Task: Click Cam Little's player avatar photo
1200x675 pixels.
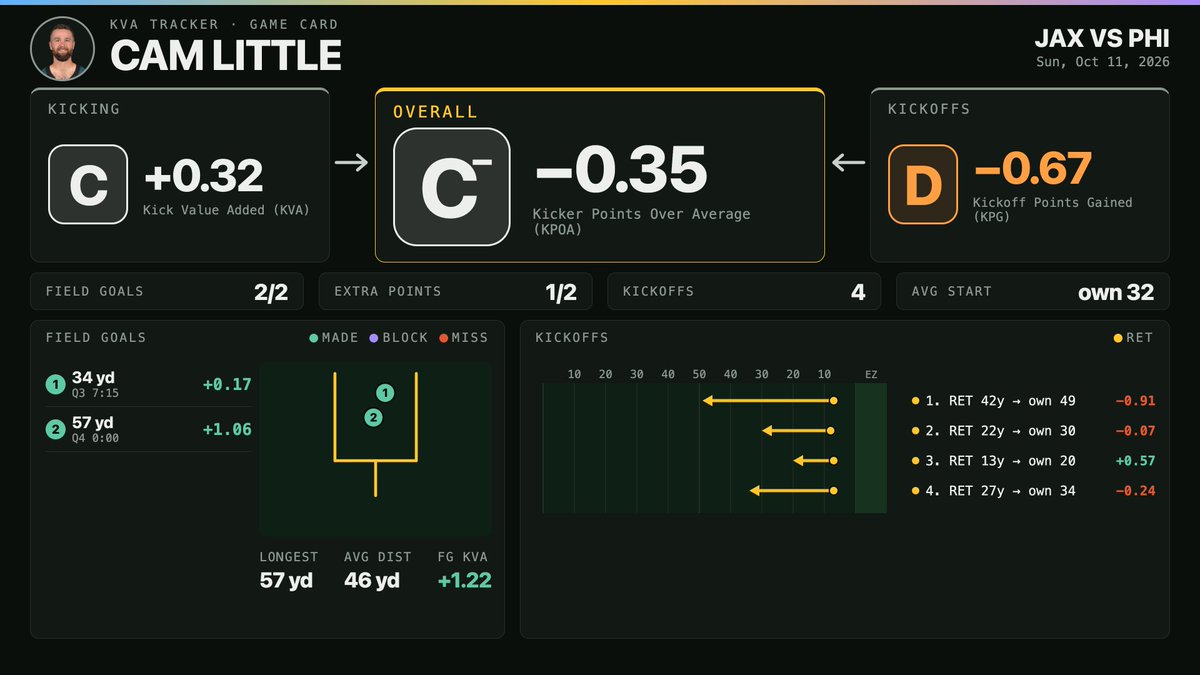Action: click(x=63, y=48)
